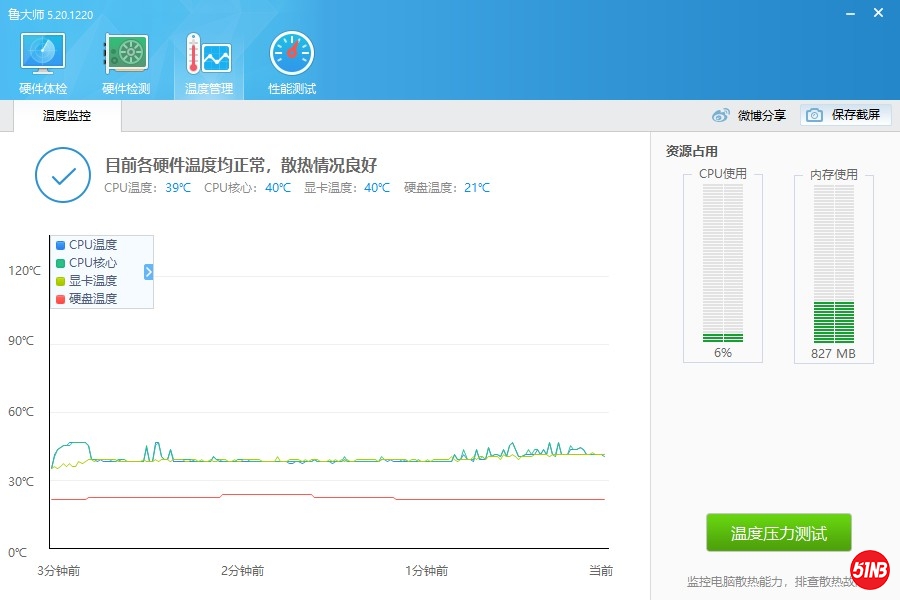Open the 硬件体检 hardware checkup icon
Viewport: 900px width, 600px height.
coord(43,54)
